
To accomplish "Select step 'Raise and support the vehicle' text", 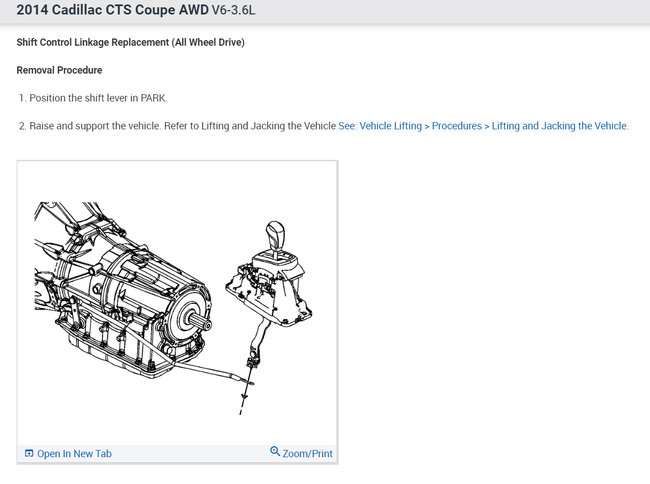I will coord(95,126).
